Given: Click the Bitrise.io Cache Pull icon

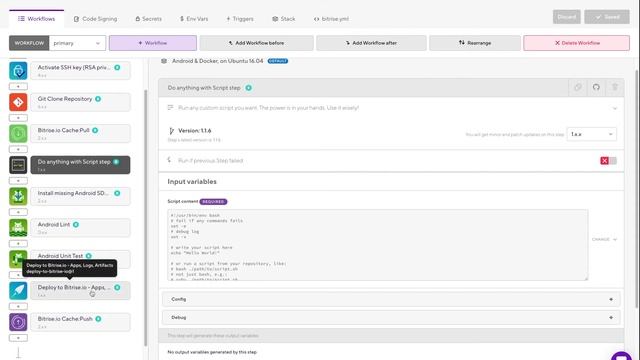Looking at the screenshot, I should click(x=18, y=133).
